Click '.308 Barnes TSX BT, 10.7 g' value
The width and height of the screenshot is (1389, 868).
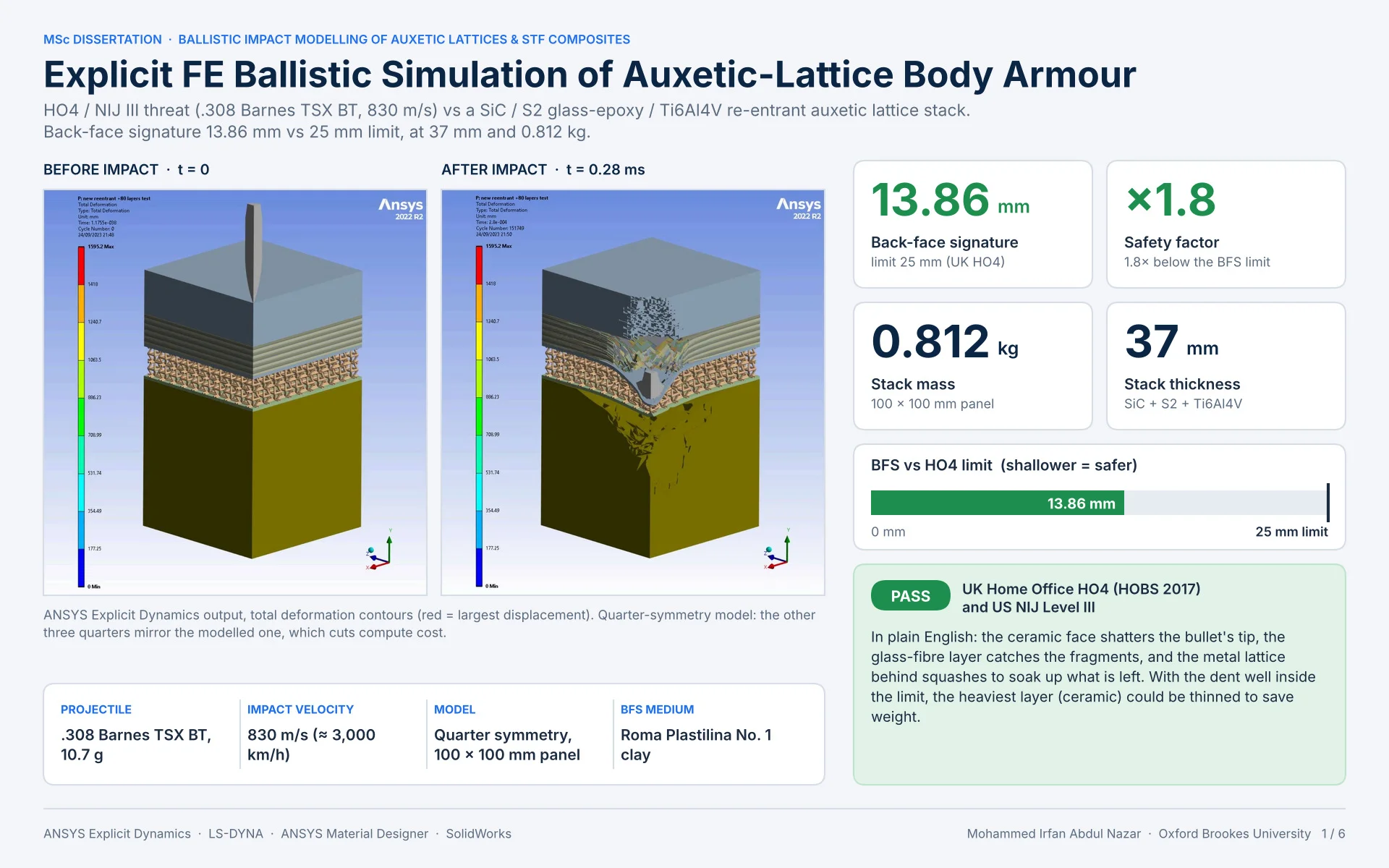[x=136, y=744]
